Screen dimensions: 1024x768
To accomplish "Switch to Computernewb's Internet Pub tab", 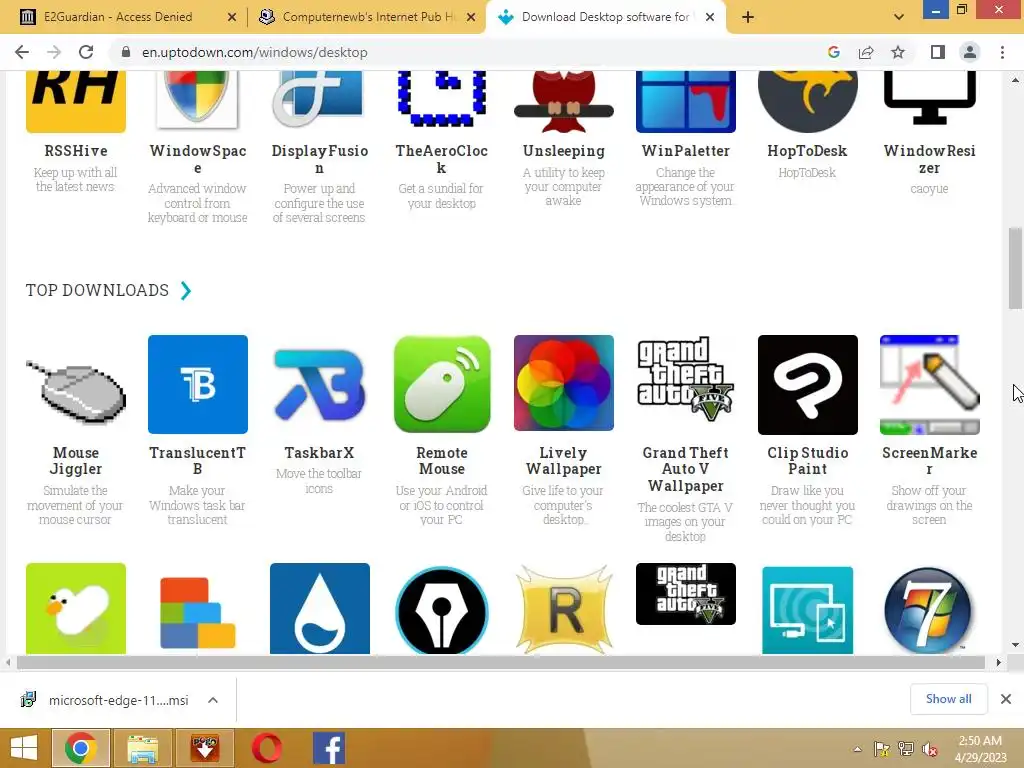I will 368,17.
